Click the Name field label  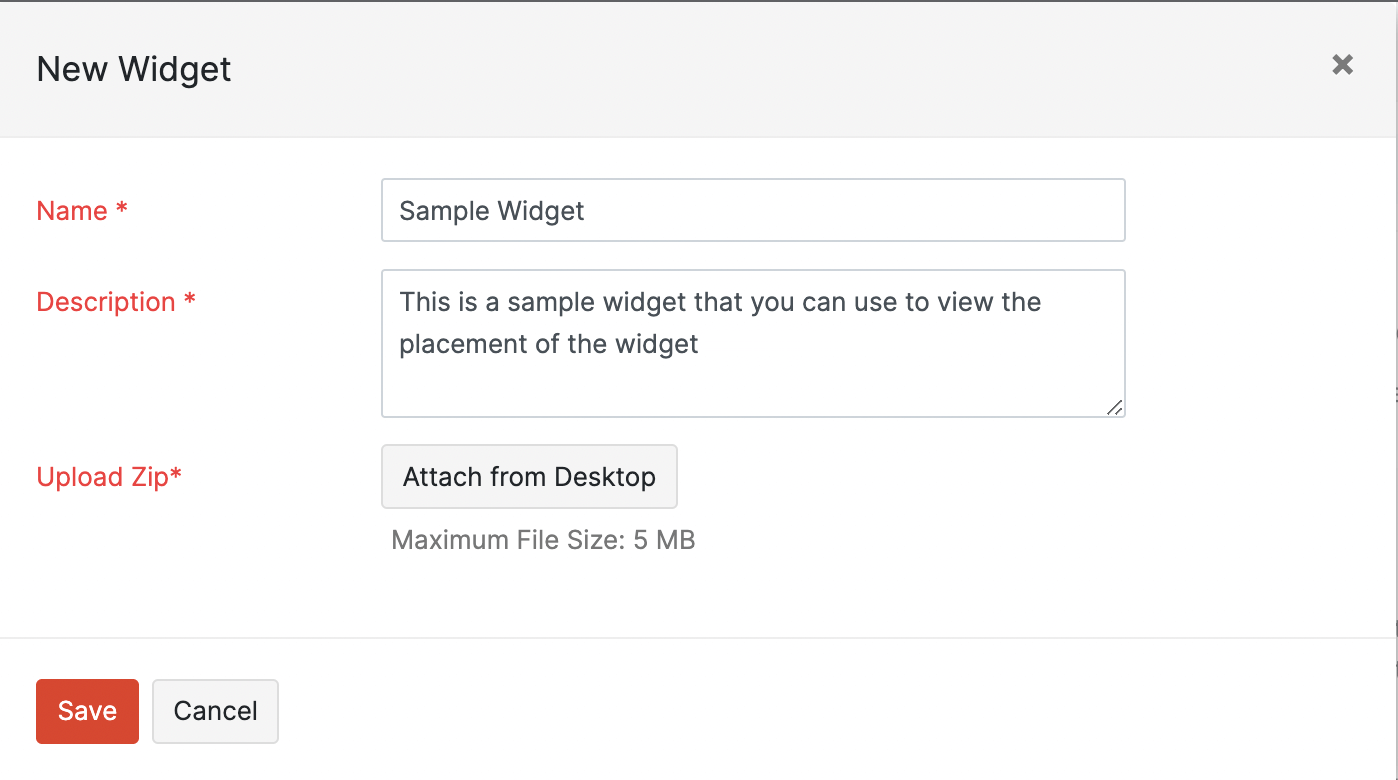pyautogui.click(x=72, y=211)
